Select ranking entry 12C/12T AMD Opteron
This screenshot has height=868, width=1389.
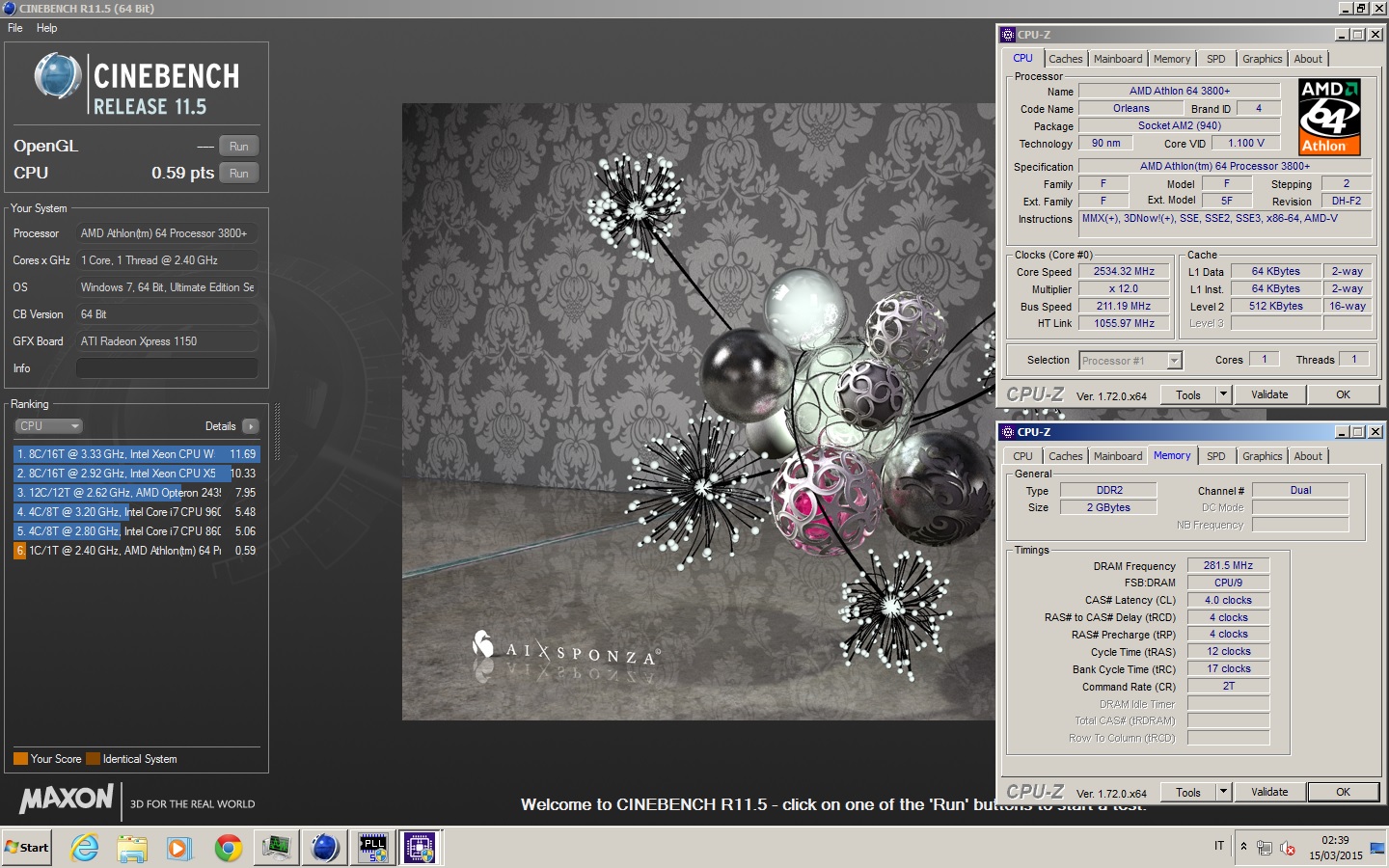pyautogui.click(x=137, y=493)
